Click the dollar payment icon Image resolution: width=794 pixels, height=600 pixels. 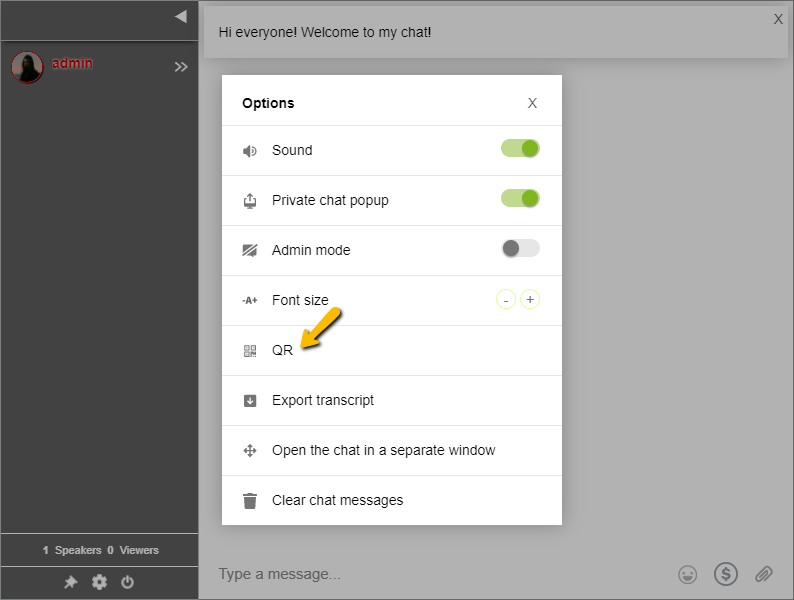725,574
